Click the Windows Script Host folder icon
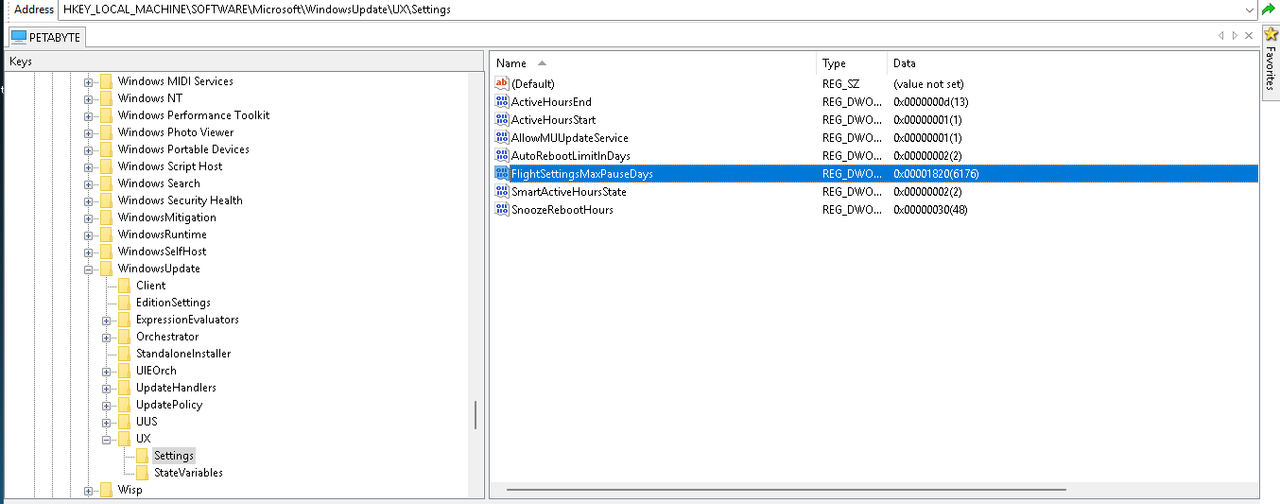 (105, 166)
